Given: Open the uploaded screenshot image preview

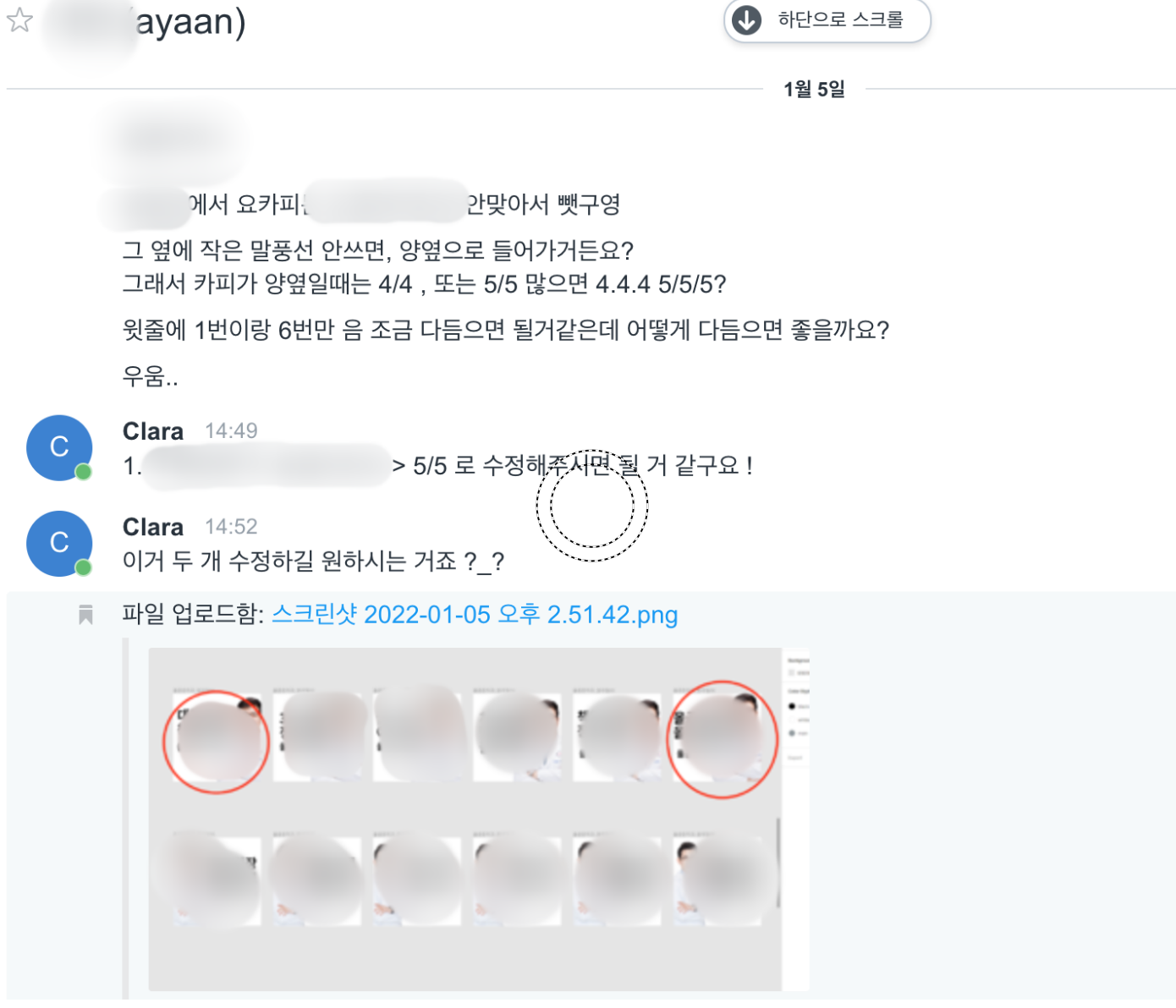Looking at the screenshot, I should click(479, 819).
